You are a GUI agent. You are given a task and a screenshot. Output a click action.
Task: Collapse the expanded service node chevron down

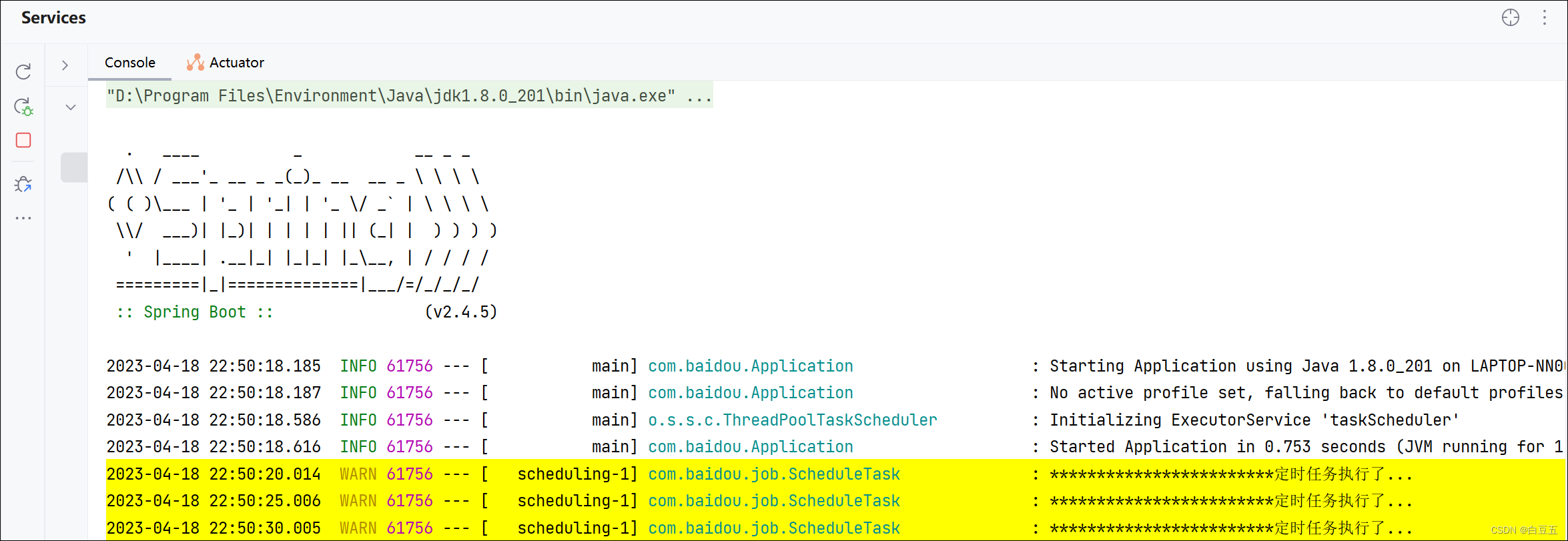pos(71,107)
